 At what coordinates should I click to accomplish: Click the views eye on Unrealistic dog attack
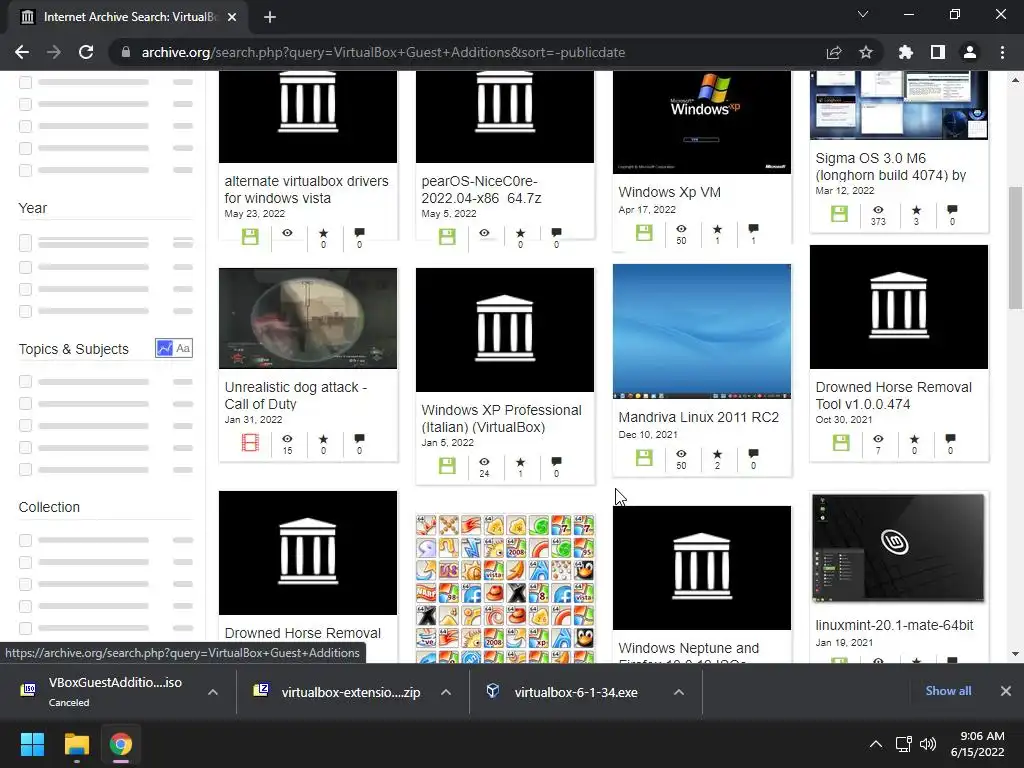tap(287, 439)
